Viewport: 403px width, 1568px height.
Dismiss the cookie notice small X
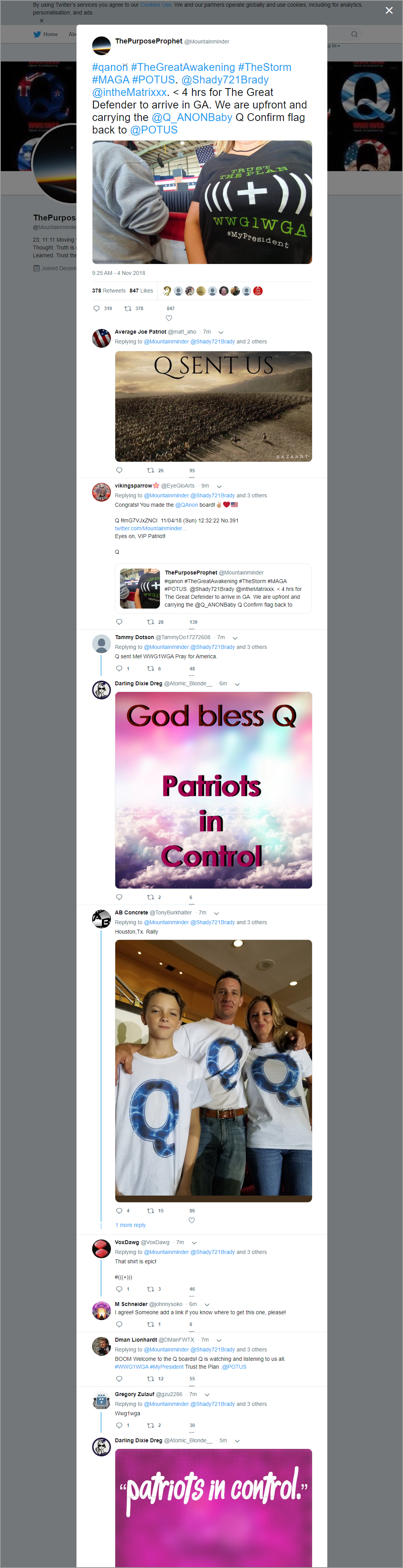[42, 21]
